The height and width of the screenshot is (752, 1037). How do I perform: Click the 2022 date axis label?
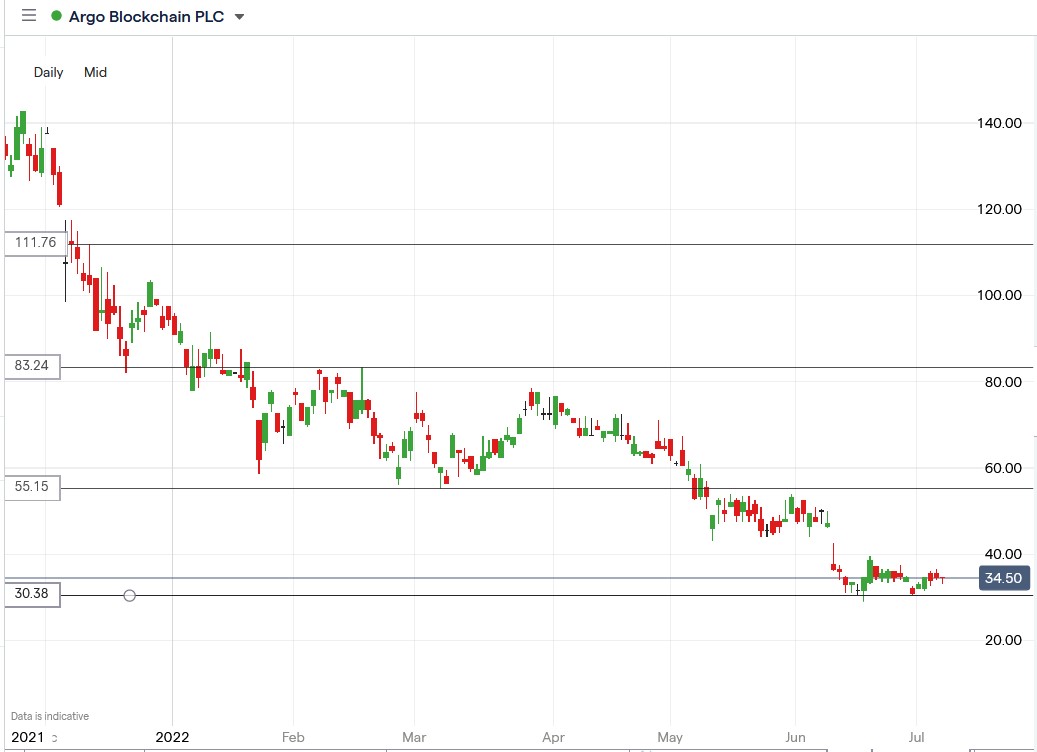(172, 737)
